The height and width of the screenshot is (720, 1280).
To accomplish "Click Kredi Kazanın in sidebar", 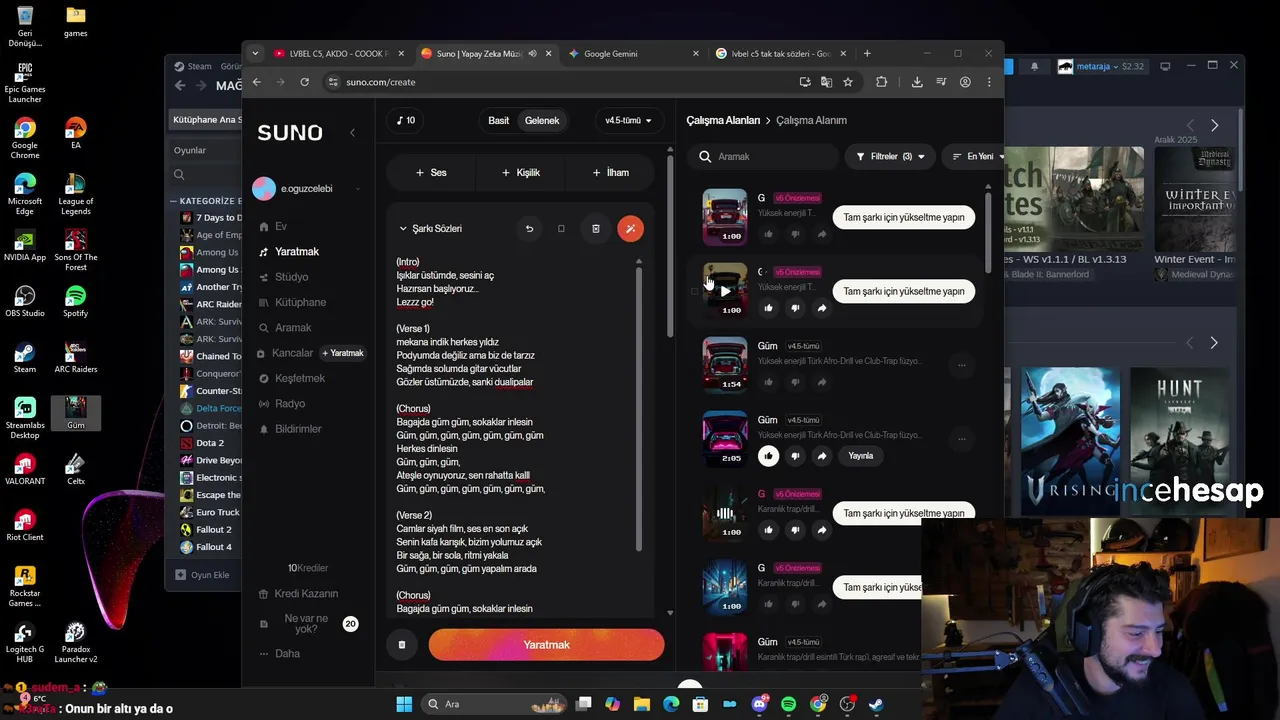I will pyautogui.click(x=306, y=594).
